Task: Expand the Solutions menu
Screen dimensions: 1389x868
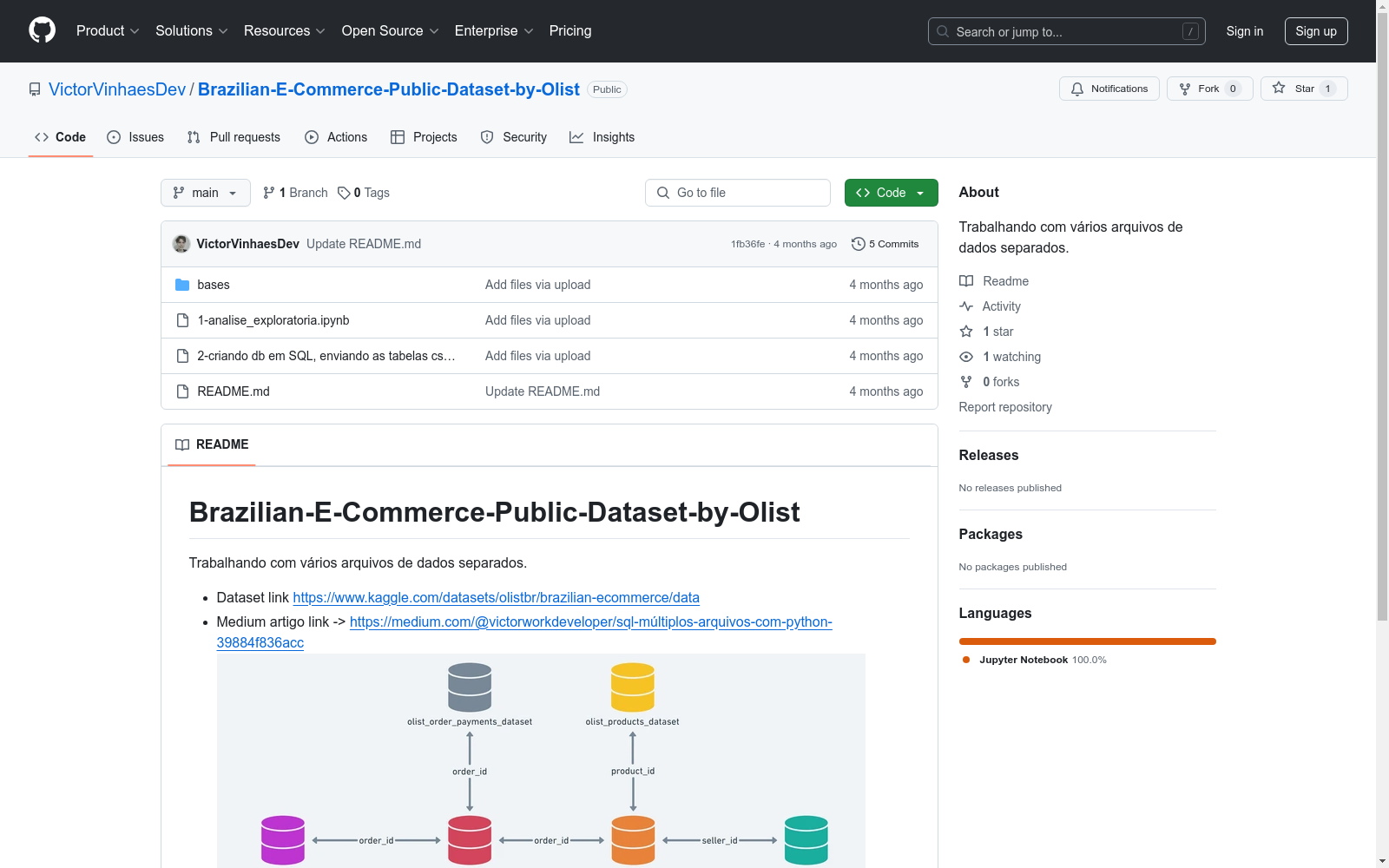Action: (x=192, y=30)
